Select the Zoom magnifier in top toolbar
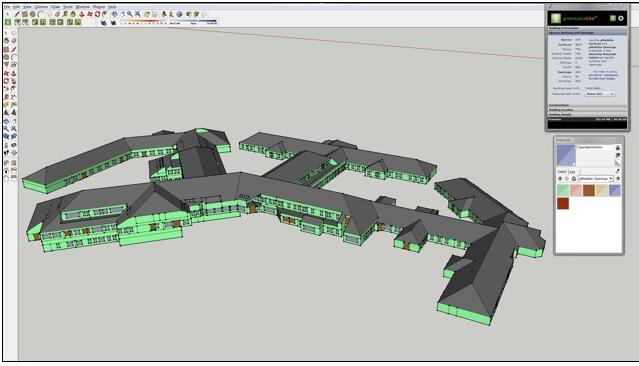 130,14
